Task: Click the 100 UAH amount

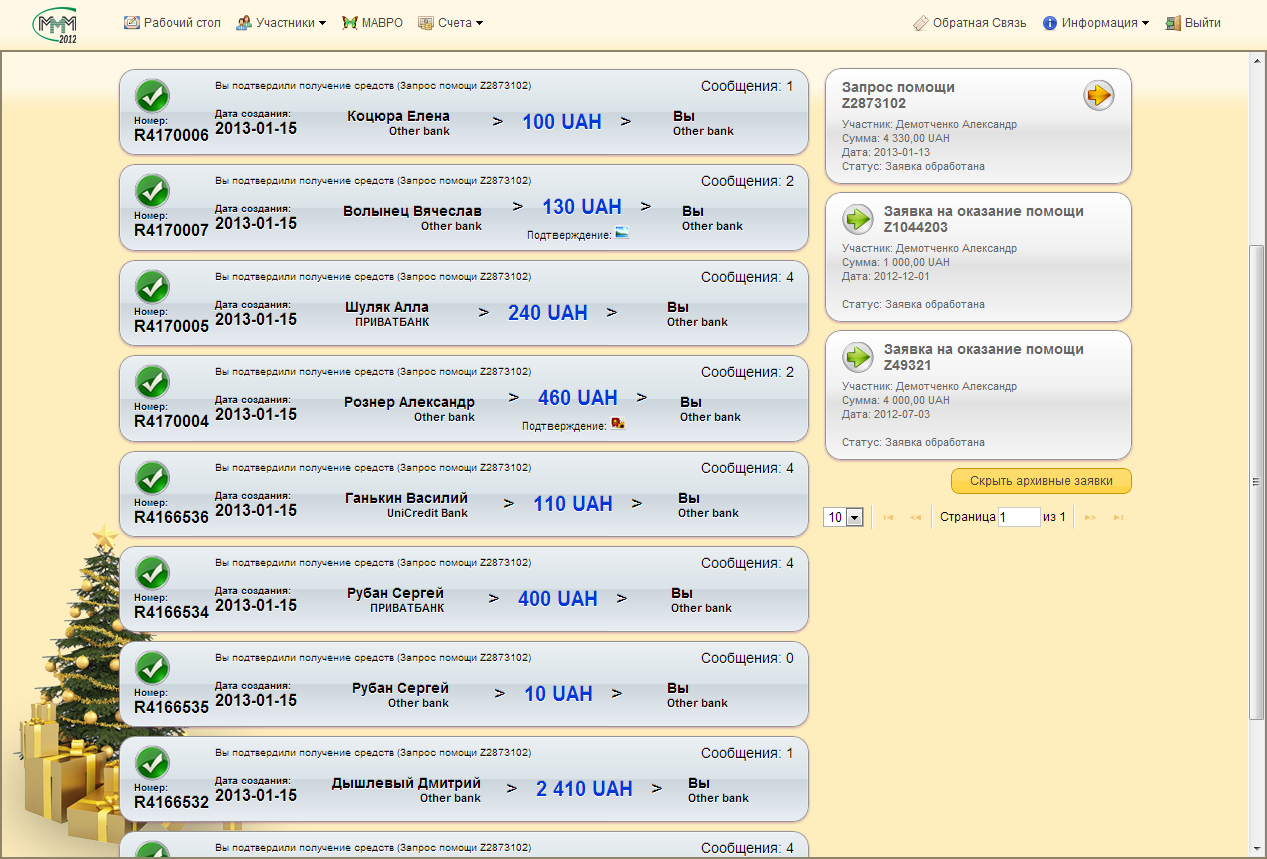Action: tap(562, 122)
